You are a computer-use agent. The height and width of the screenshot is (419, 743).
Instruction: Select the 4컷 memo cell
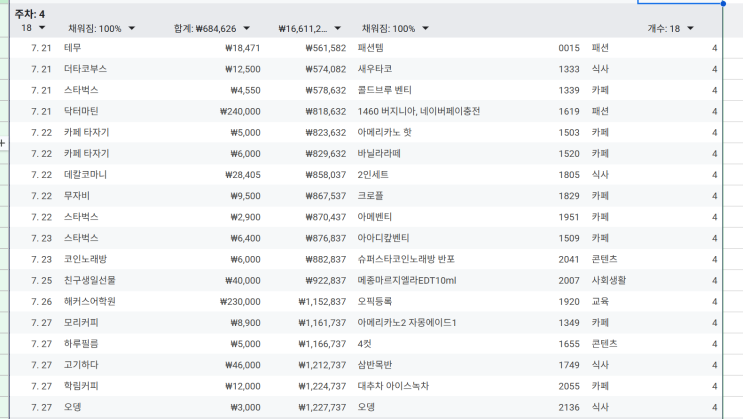[364, 344]
